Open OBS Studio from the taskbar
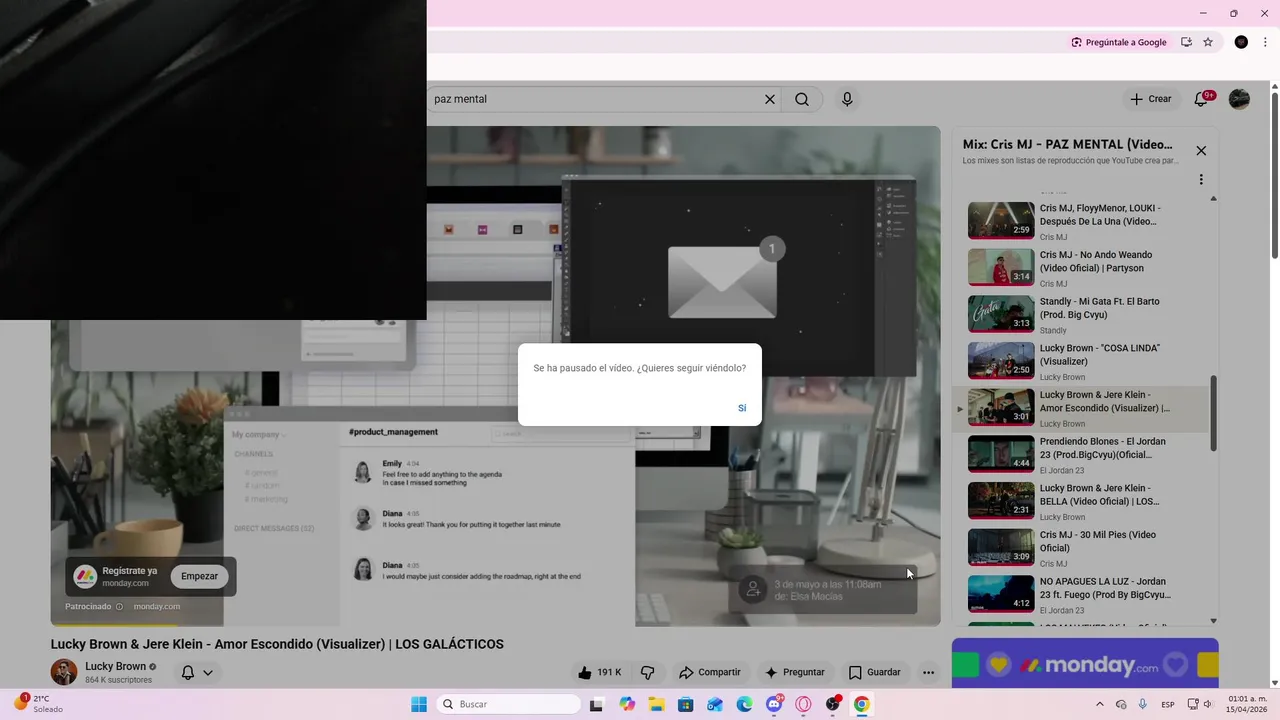This screenshot has height=720, width=1280. (833, 704)
